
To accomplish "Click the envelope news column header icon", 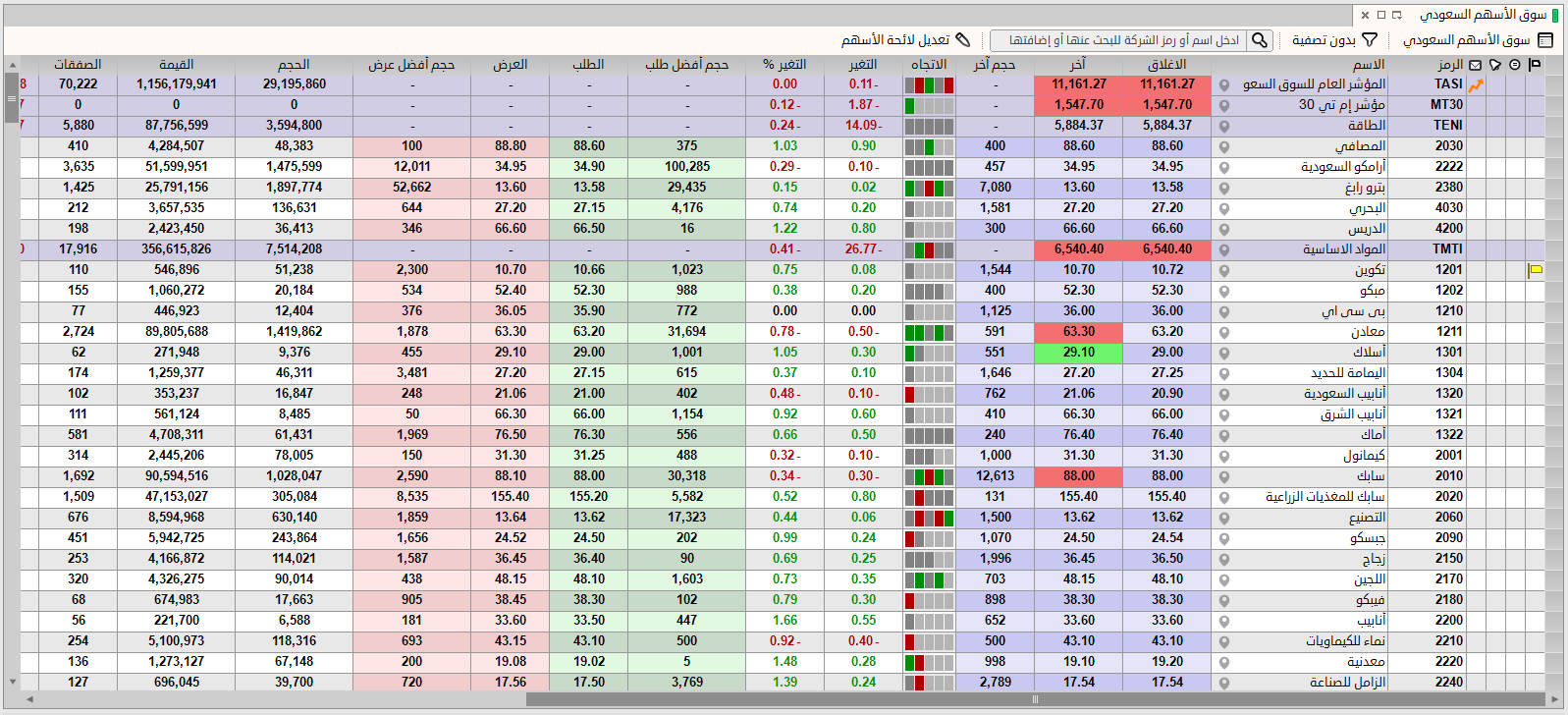I will (1476, 65).
